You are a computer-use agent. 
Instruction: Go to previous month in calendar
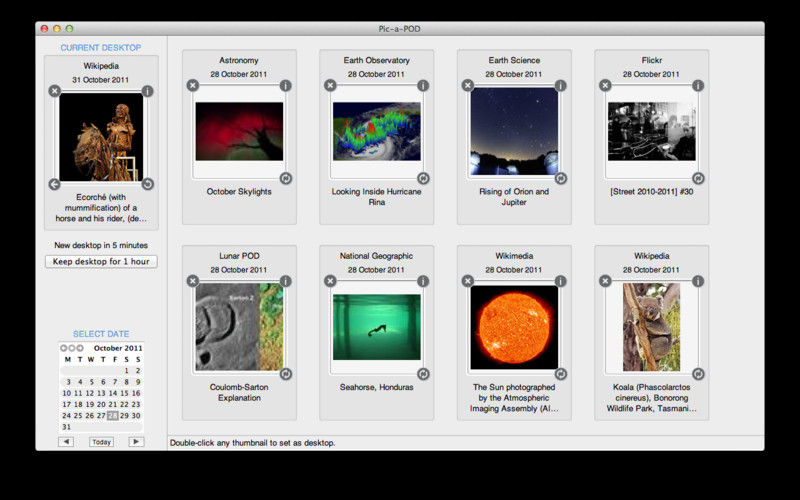pyautogui.click(x=66, y=442)
